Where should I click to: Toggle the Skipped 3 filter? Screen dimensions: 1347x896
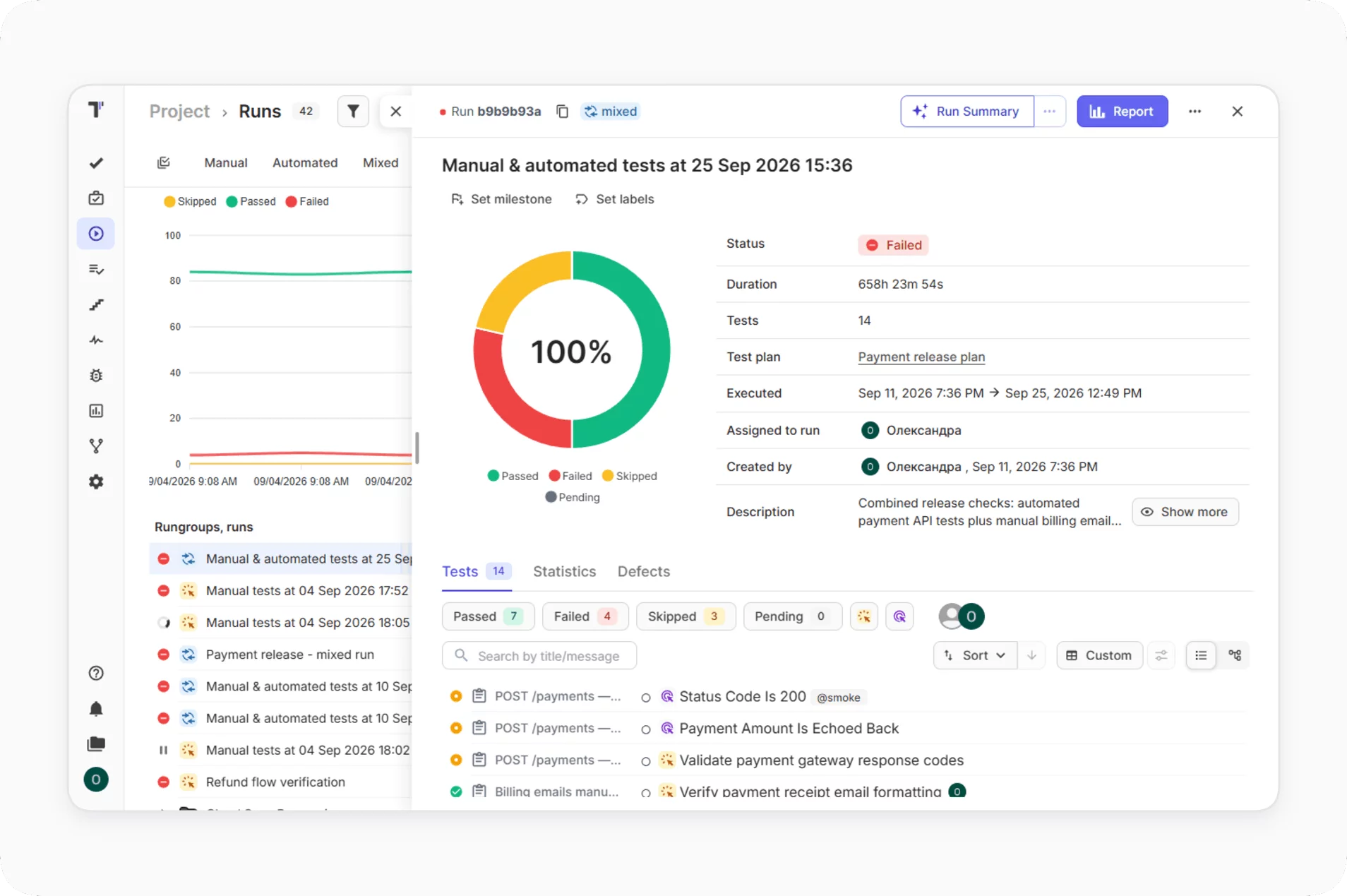click(686, 616)
